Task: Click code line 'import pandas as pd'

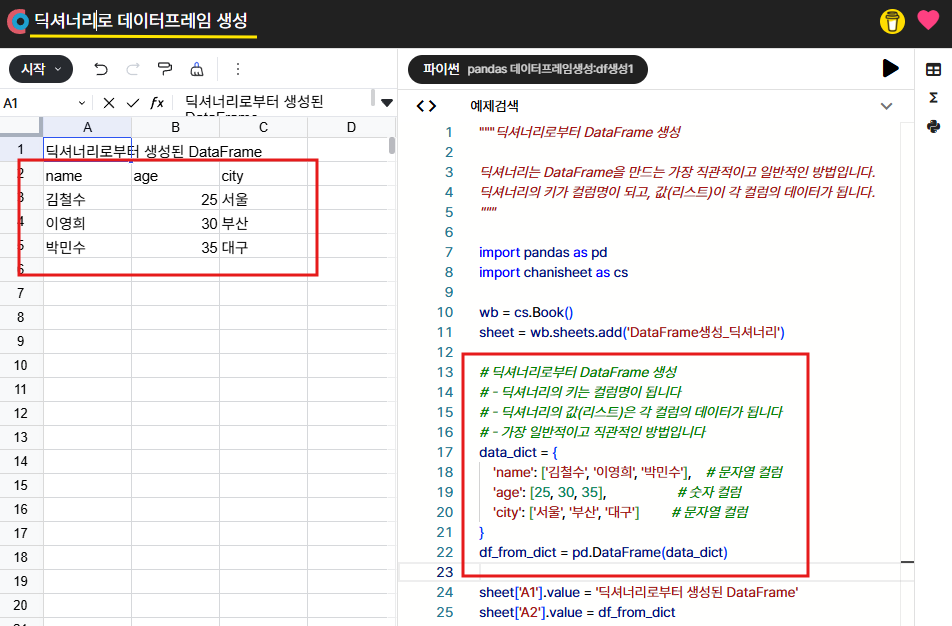Action: [x=543, y=253]
